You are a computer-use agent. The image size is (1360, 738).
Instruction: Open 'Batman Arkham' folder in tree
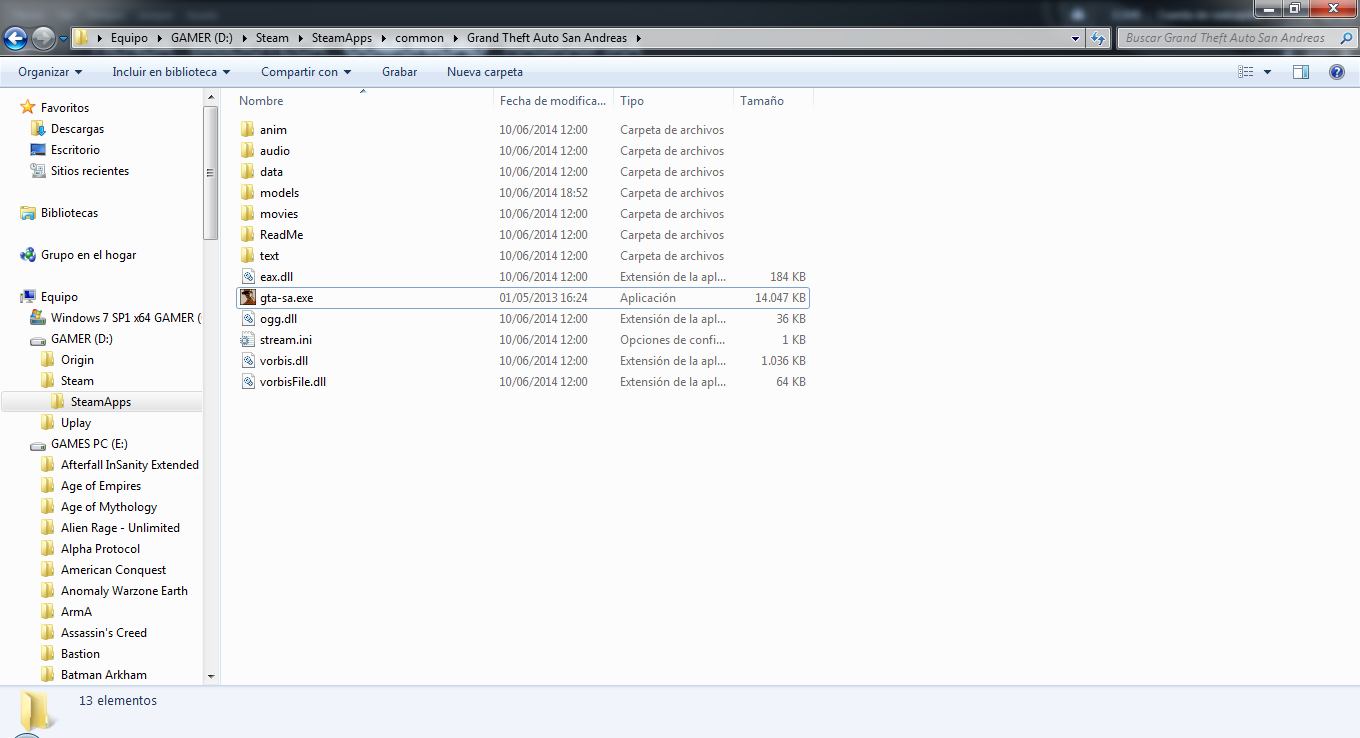104,675
